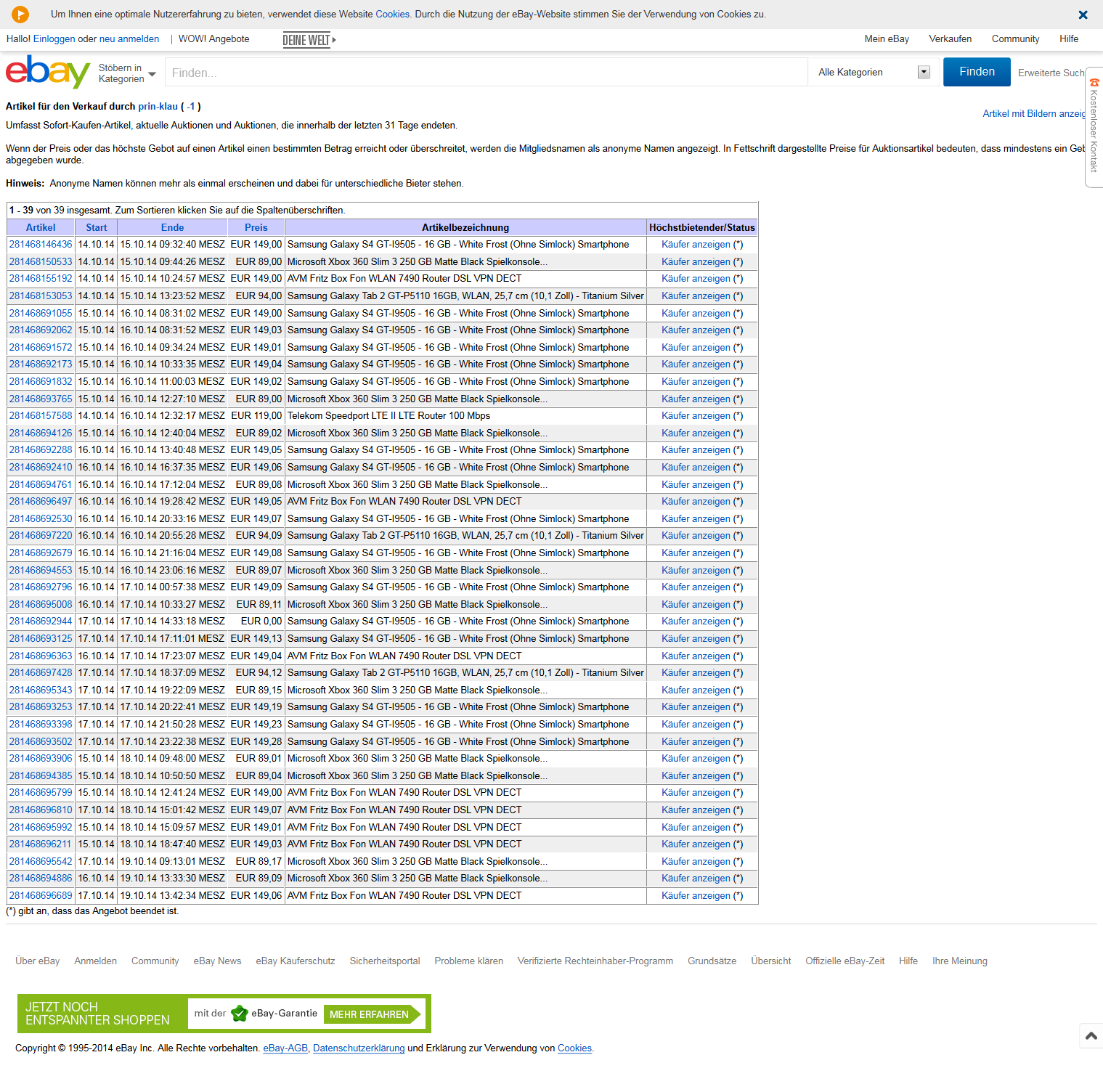This screenshot has height=1092, width=1103.
Task: Click the Übersicht footer link
Action: (x=770, y=961)
